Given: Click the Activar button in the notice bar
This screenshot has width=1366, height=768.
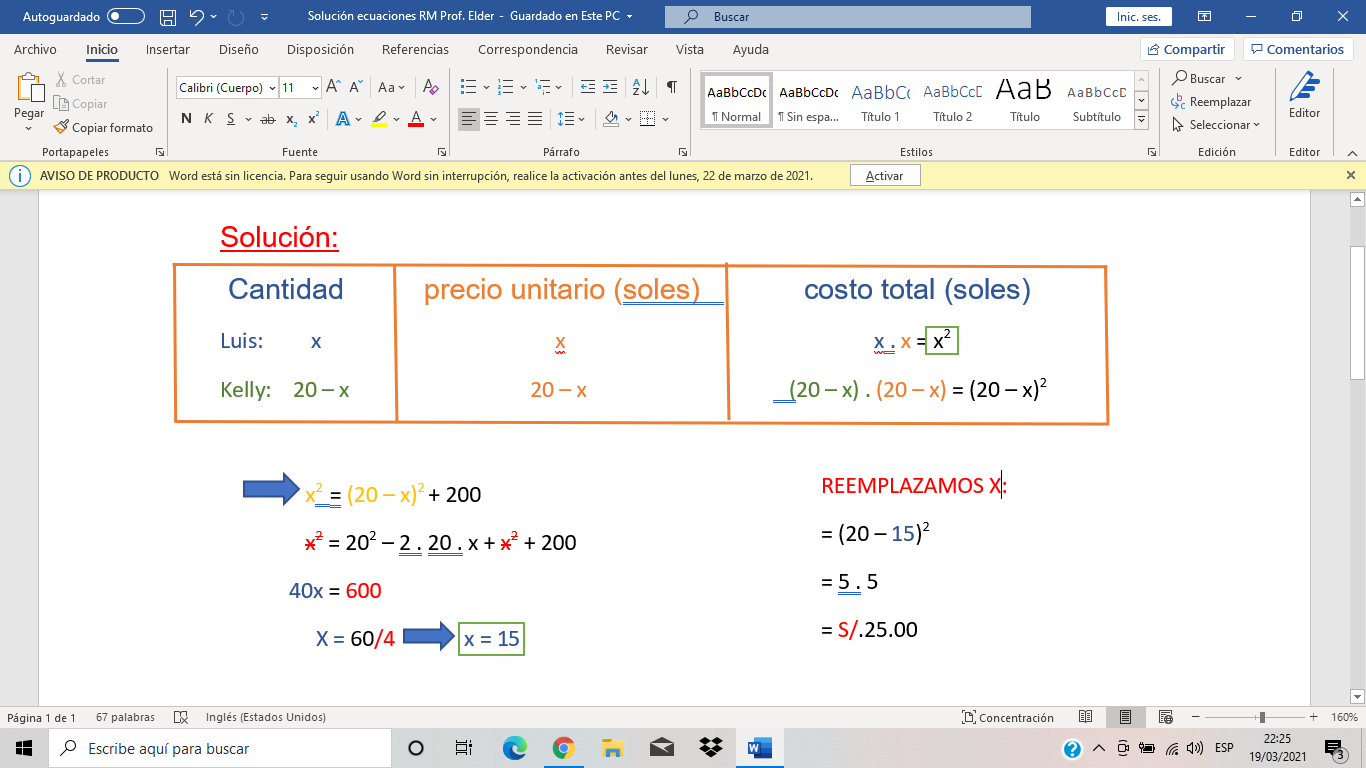Looking at the screenshot, I should click(x=885, y=175).
